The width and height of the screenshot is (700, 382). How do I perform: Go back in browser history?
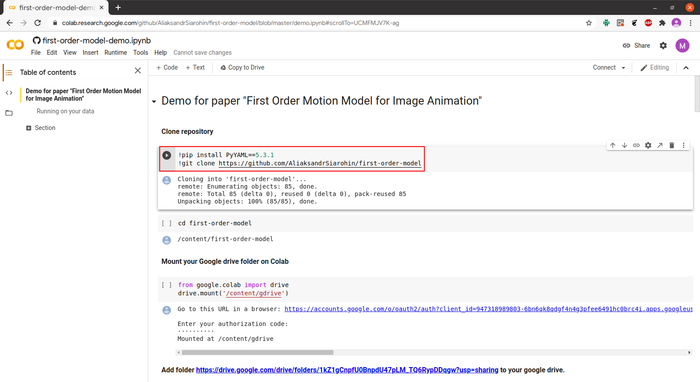10,23
